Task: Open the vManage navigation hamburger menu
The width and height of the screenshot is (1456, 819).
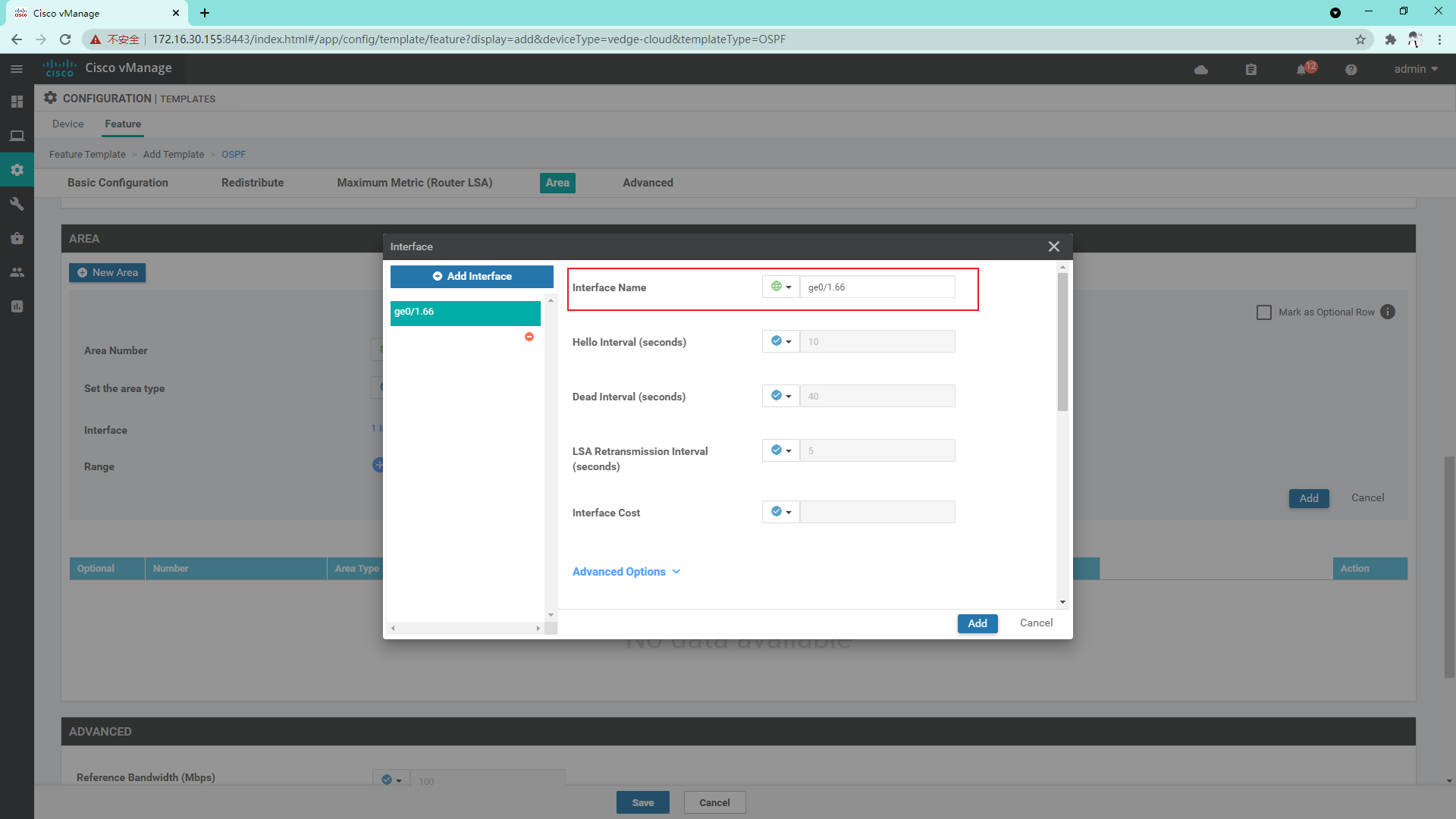Action: click(x=16, y=68)
